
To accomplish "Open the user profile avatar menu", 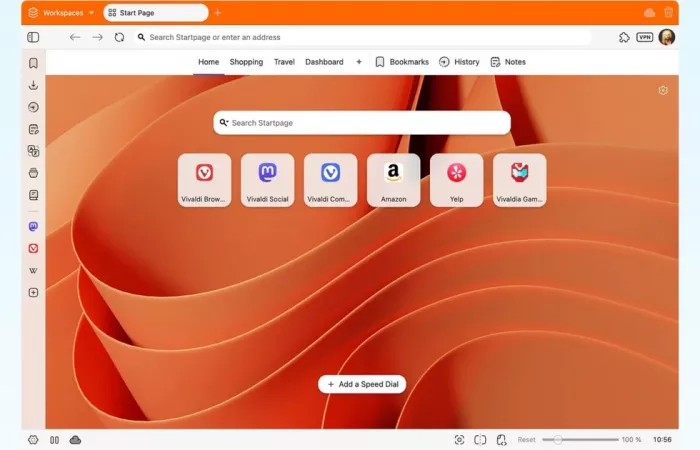I will click(x=667, y=37).
